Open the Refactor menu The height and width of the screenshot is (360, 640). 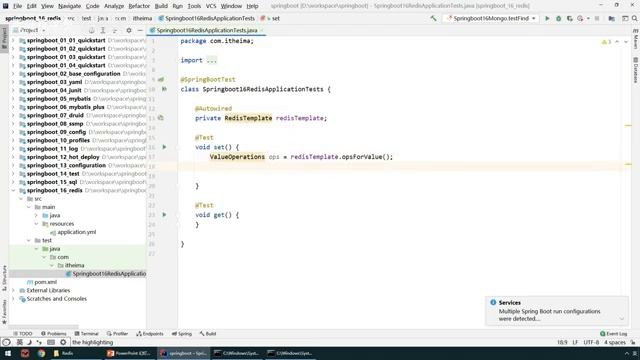139,6
